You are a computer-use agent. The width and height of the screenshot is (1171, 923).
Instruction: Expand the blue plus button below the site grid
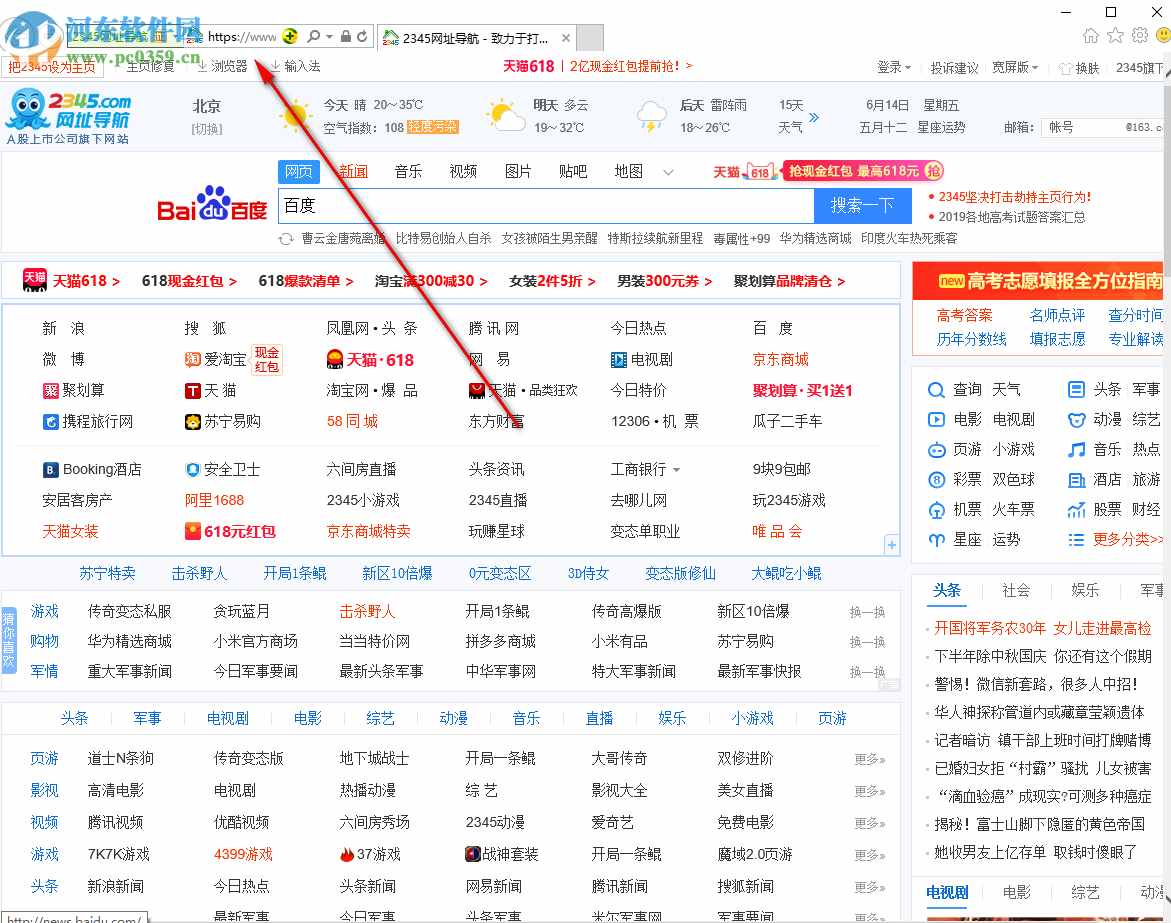(x=890, y=545)
